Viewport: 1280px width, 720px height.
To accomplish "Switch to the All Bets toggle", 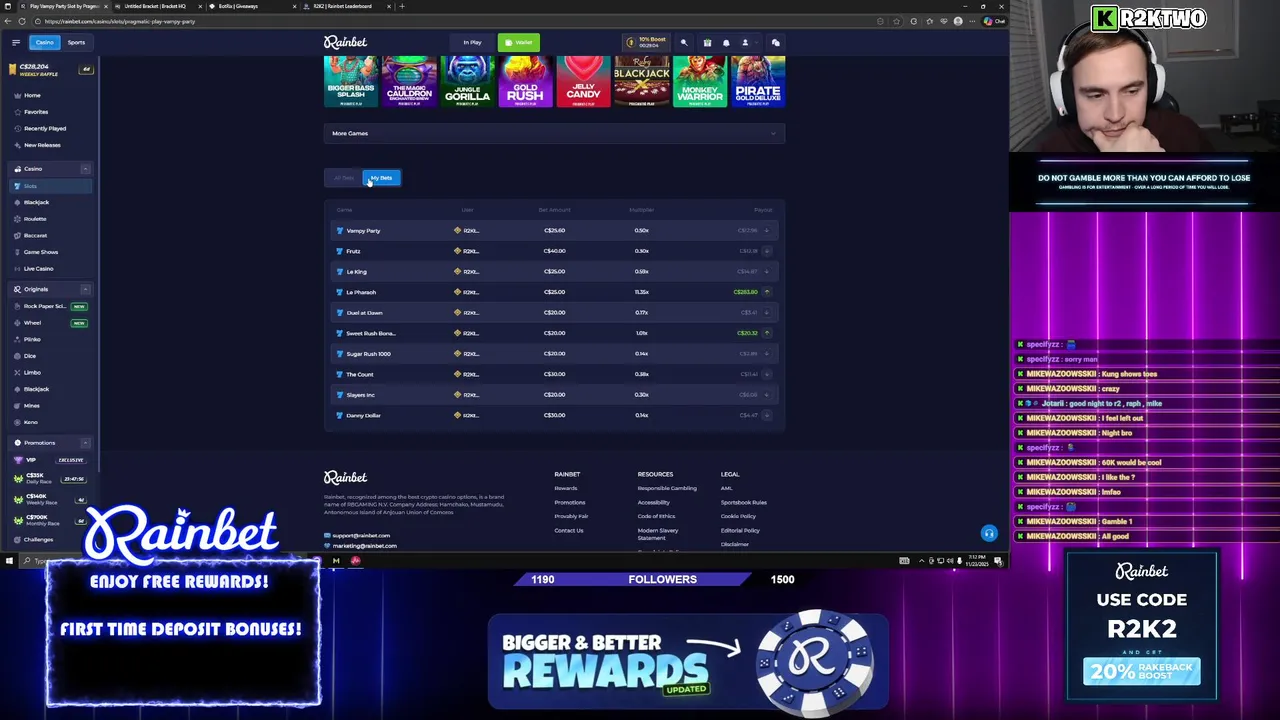I will click(x=344, y=178).
